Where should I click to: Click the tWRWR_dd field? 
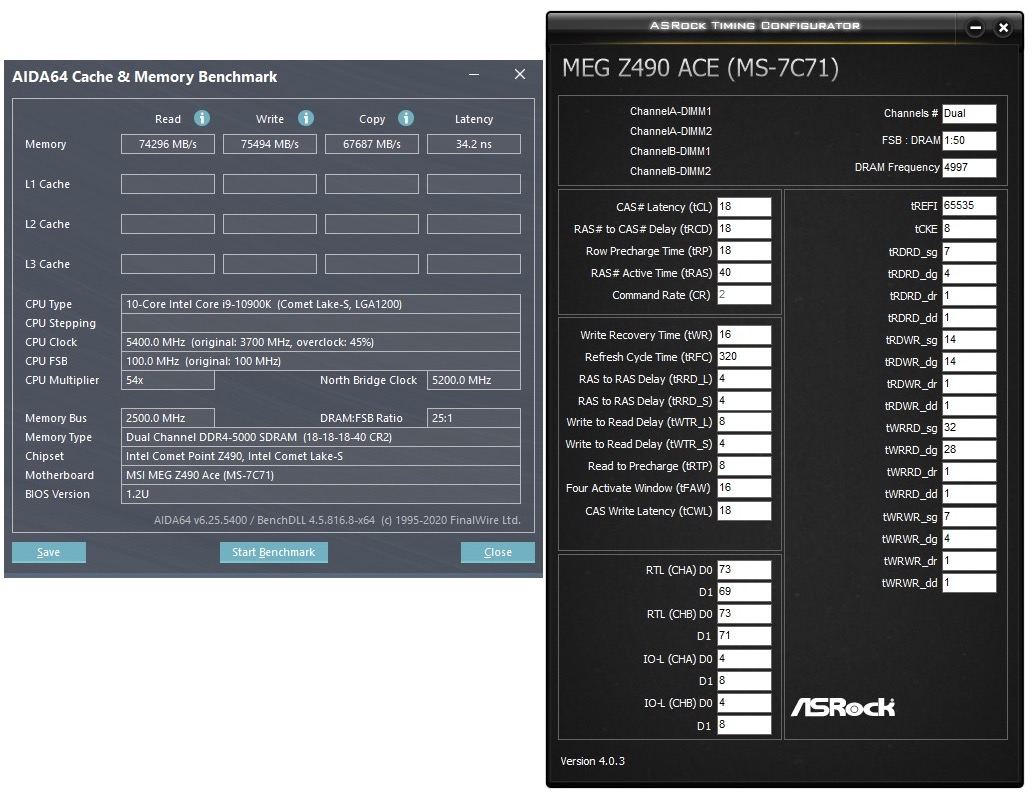(969, 583)
